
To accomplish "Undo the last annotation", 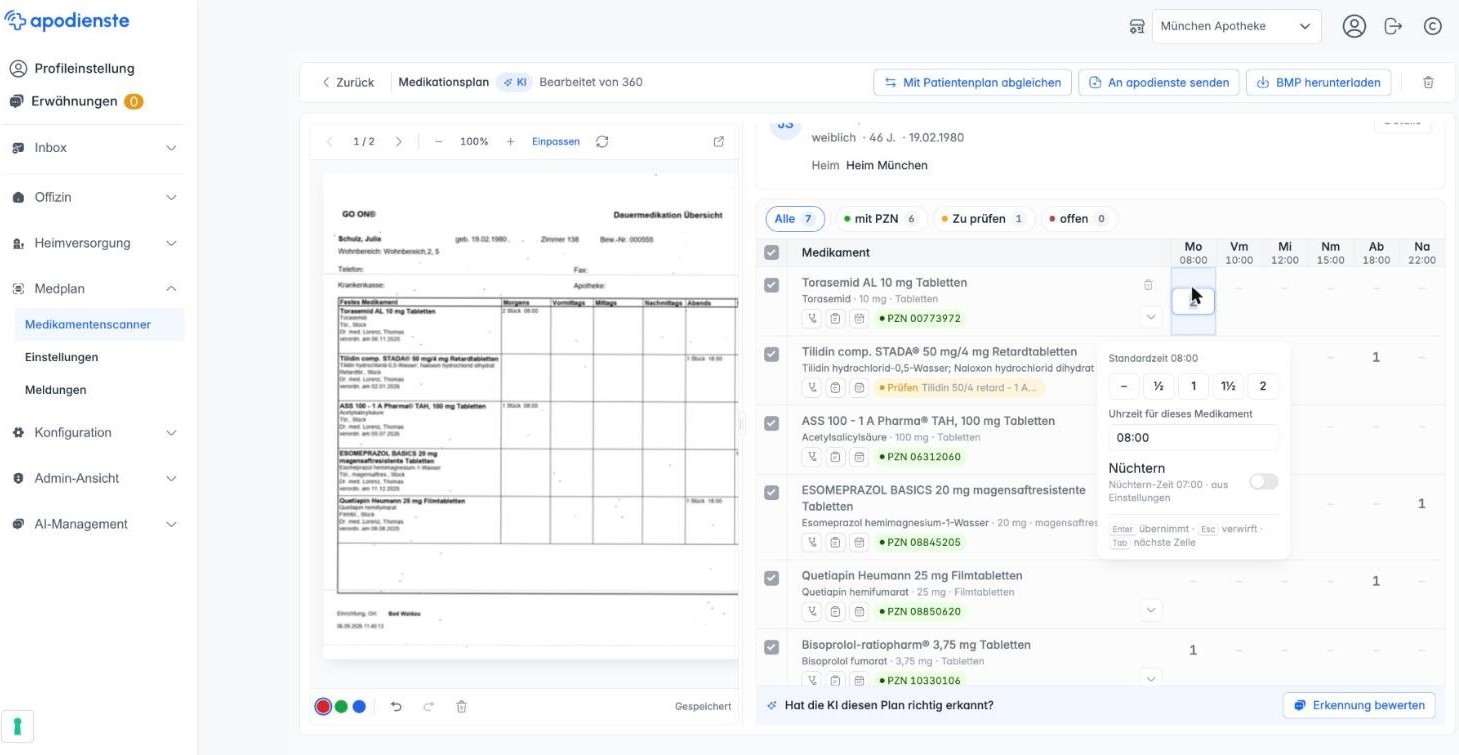I will 396,706.
